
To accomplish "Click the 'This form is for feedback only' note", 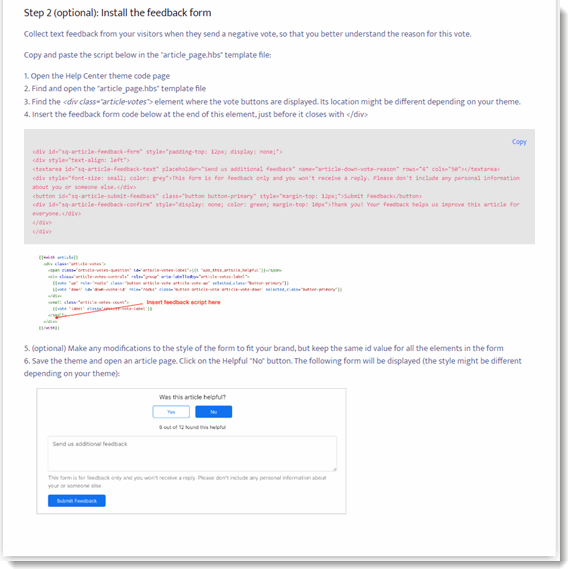I will (x=187, y=482).
